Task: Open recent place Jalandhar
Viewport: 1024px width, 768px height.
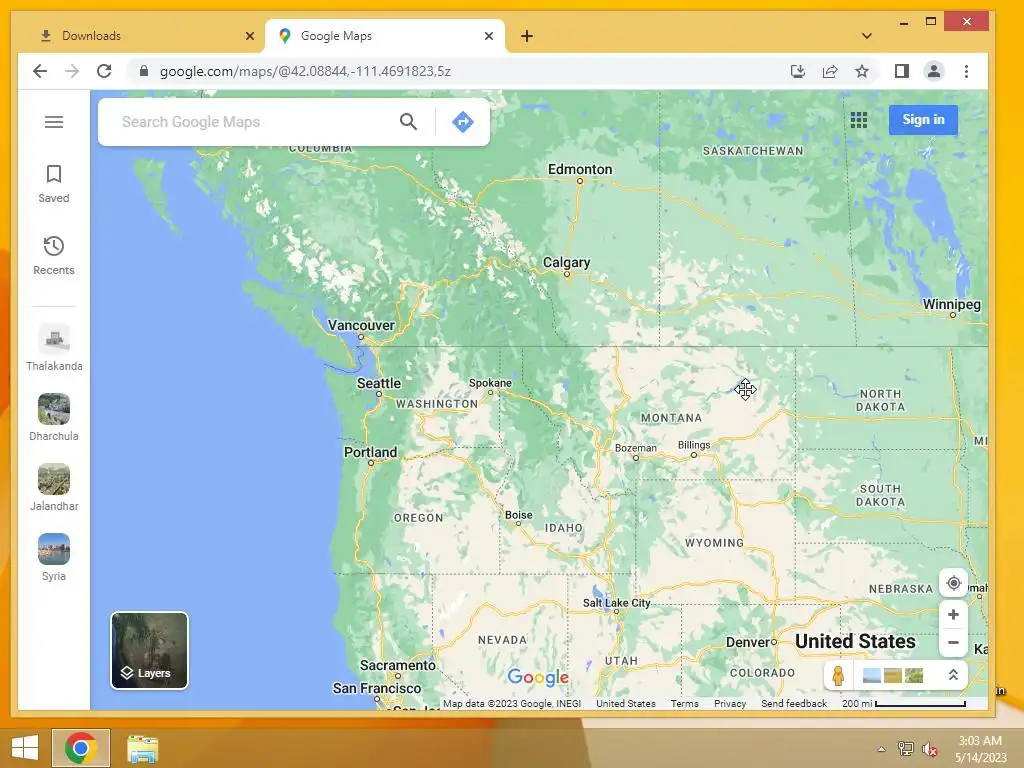Action: click(x=54, y=487)
